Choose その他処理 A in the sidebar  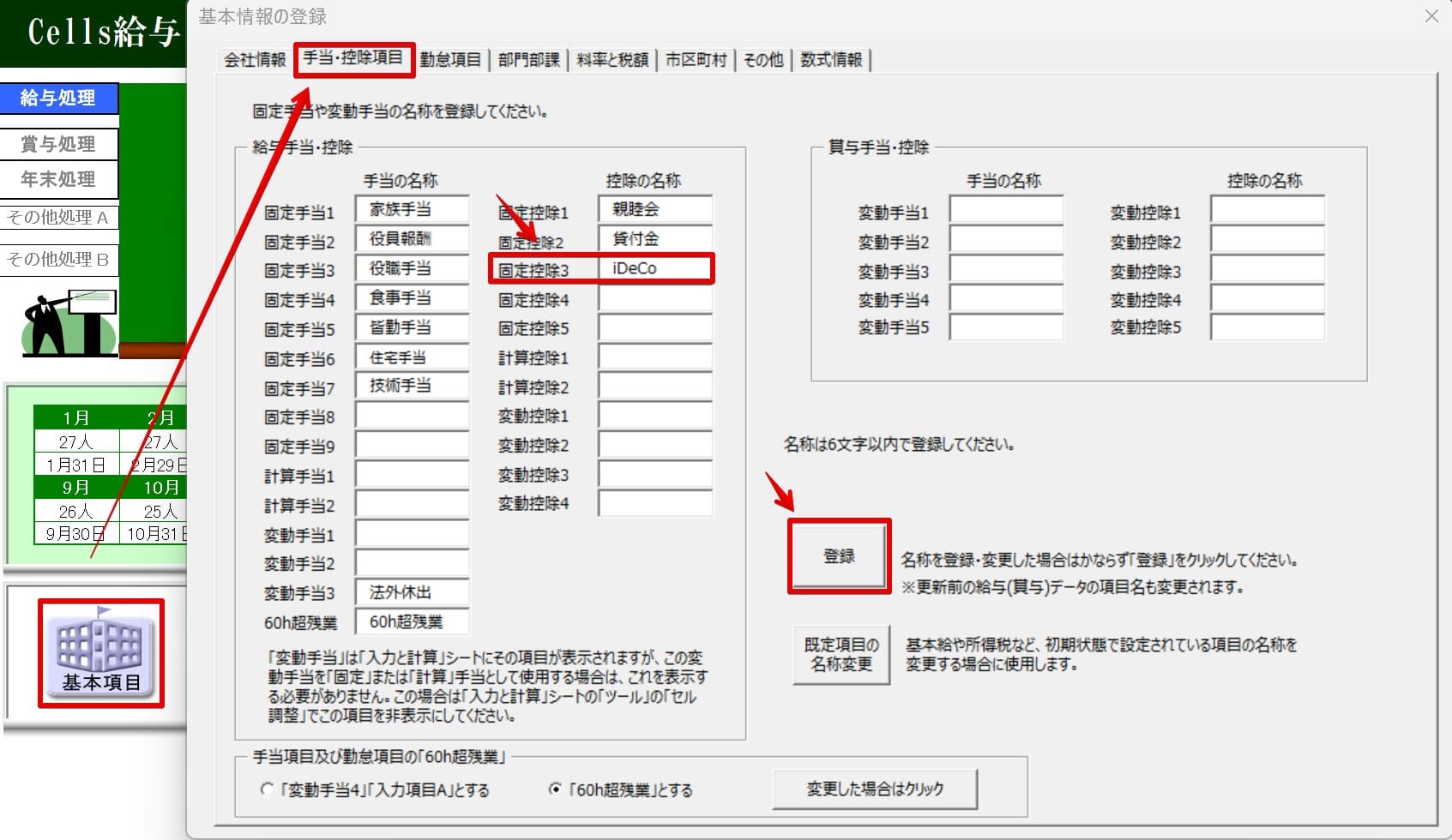click(58, 218)
